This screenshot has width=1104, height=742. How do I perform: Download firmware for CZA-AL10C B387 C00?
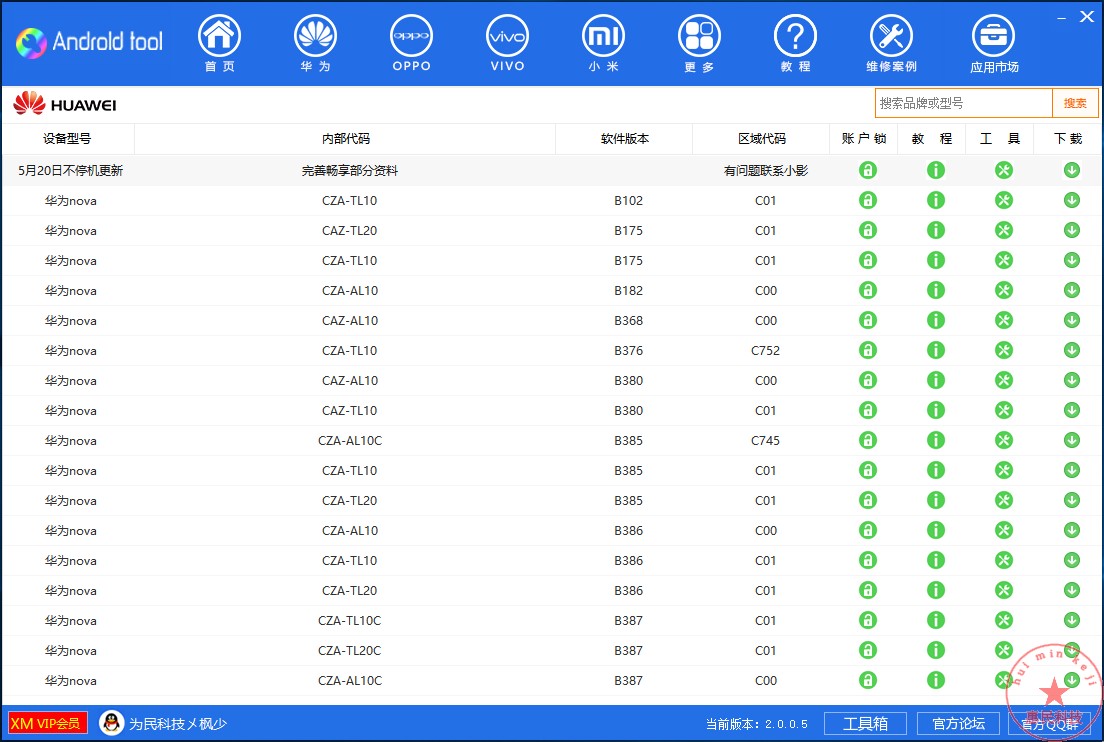pyautogui.click(x=1071, y=680)
